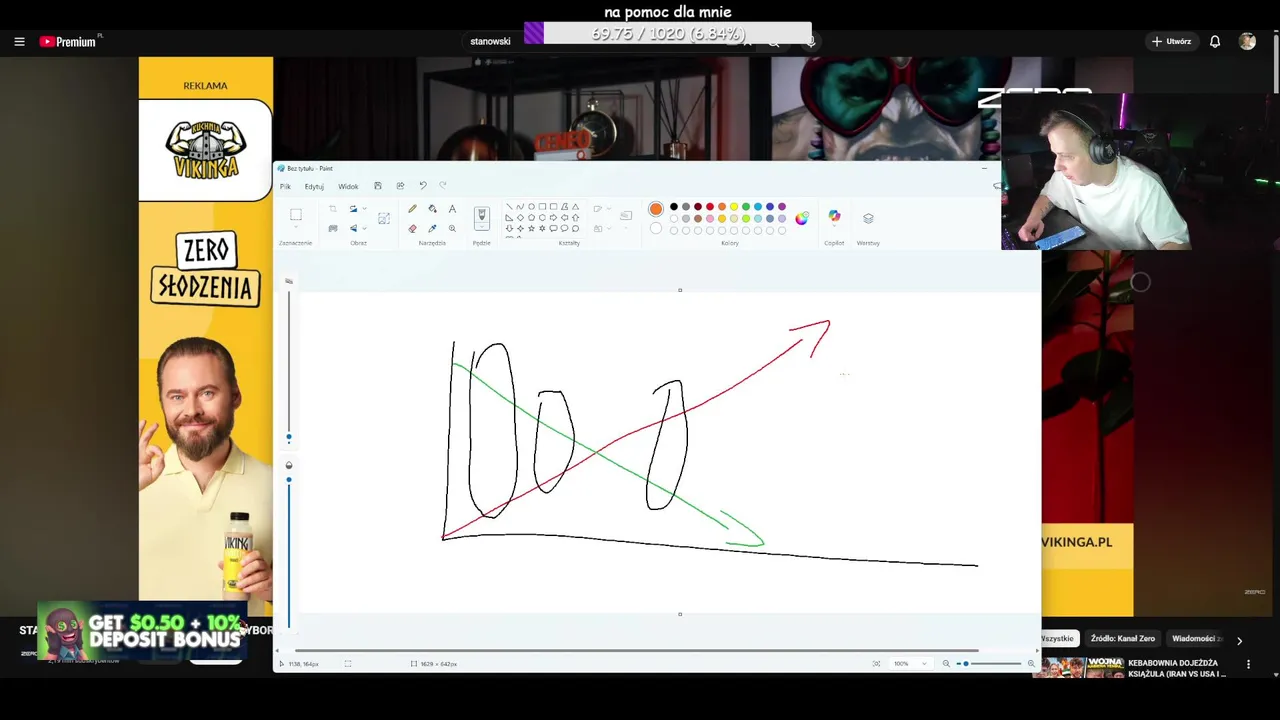The image size is (1280, 720).
Task: Select the Źródło: Kanał Zero chip
Action: (1122, 638)
